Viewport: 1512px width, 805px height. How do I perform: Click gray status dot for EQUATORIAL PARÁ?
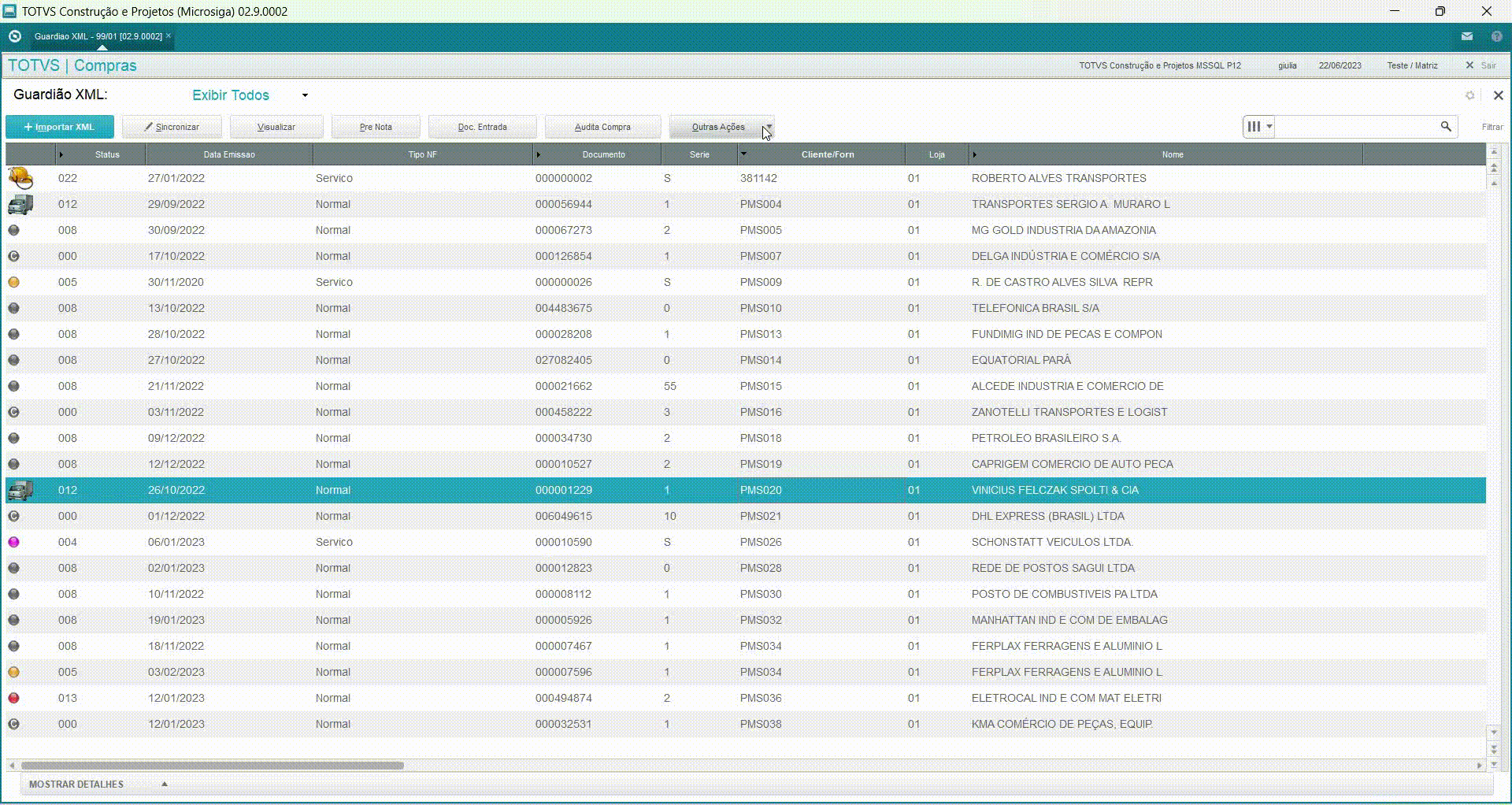pyautogui.click(x=13, y=360)
